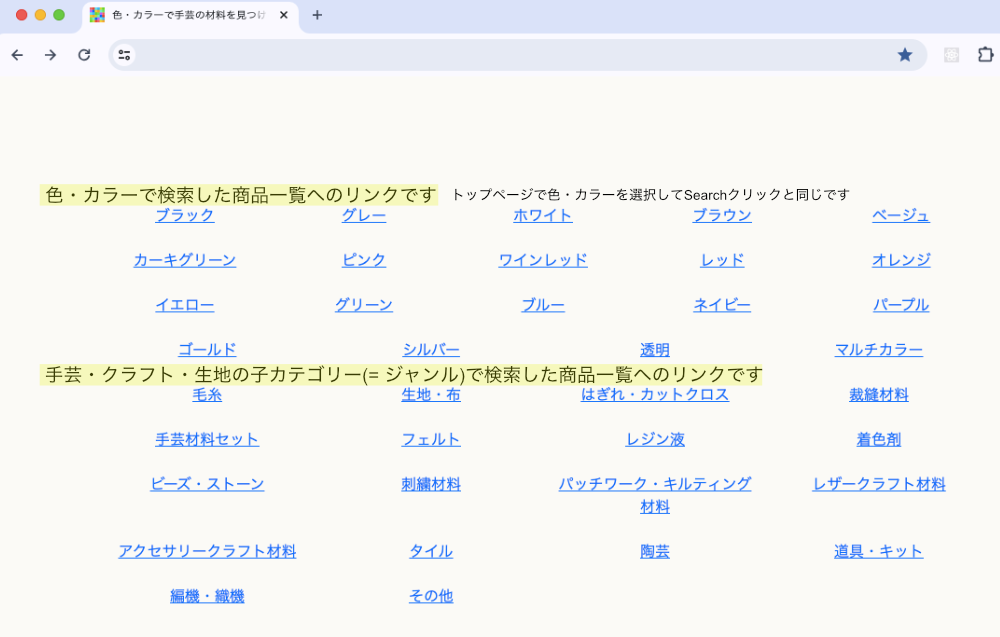Screen dimensions: 1000x637
Task: Open the 陶芸 category link
Action: point(655,552)
